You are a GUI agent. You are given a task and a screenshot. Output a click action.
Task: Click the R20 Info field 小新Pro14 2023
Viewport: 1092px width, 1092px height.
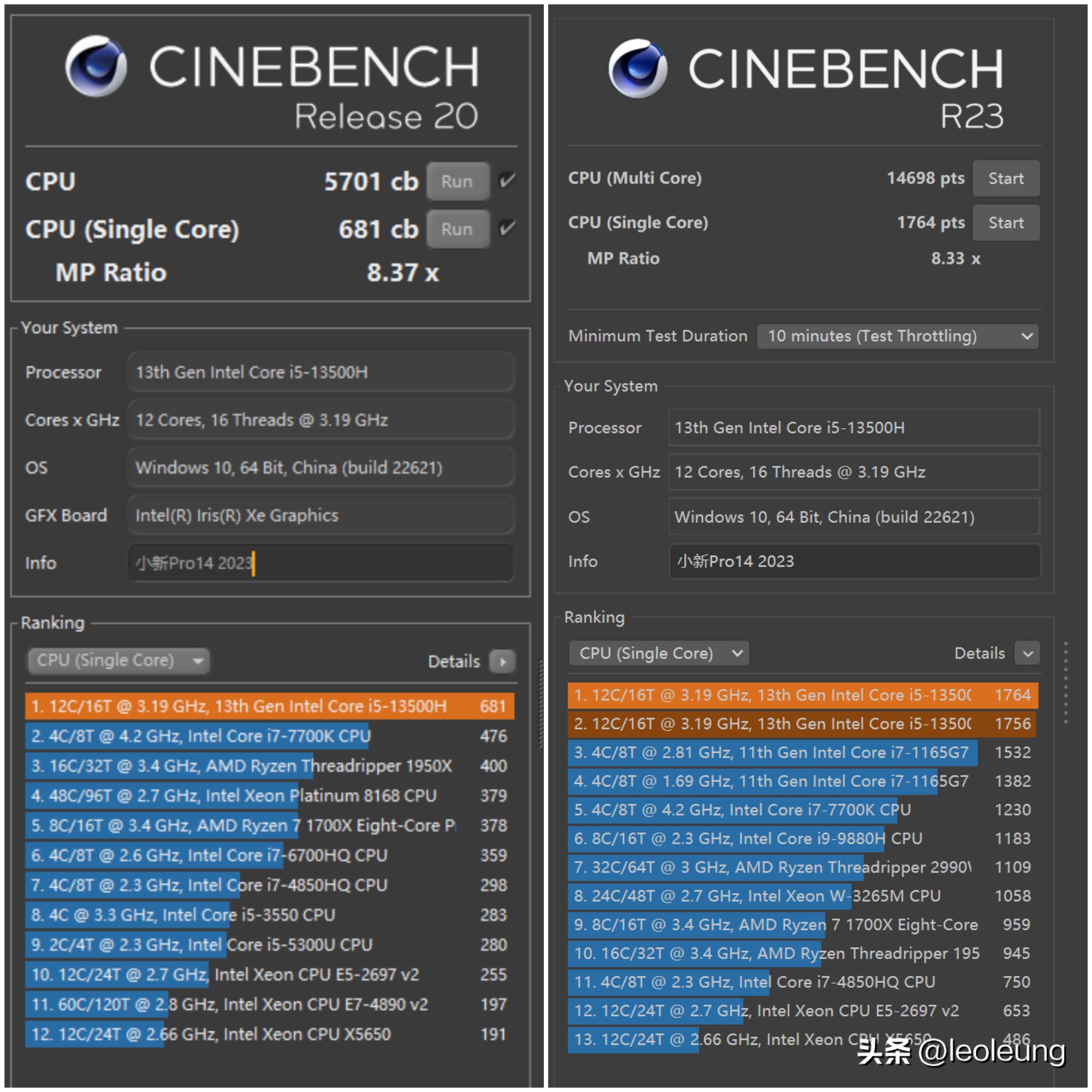[x=321, y=563]
